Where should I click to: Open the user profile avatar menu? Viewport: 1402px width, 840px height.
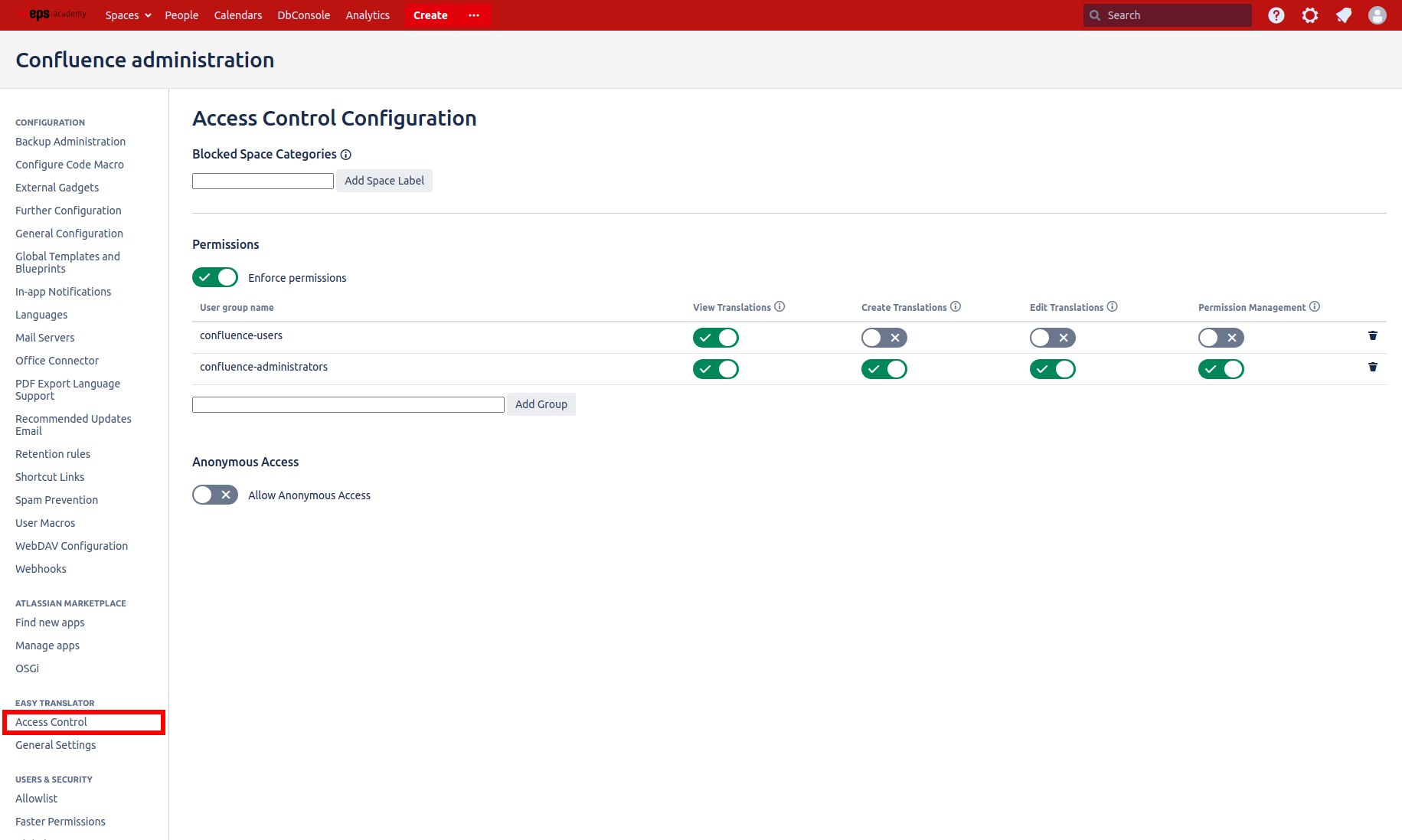click(x=1377, y=15)
